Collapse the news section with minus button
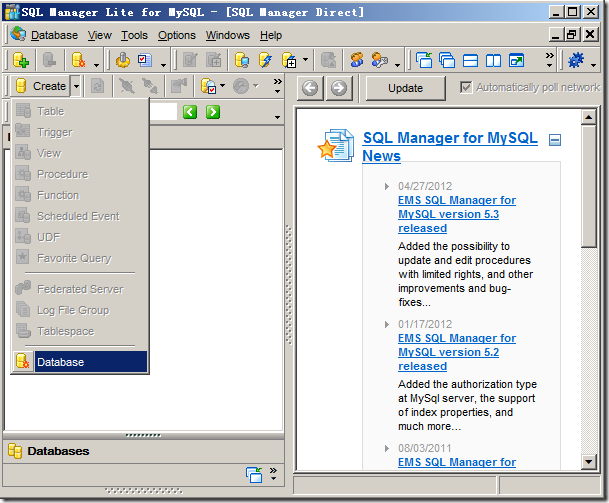The height and width of the screenshot is (503, 609). coord(555,139)
